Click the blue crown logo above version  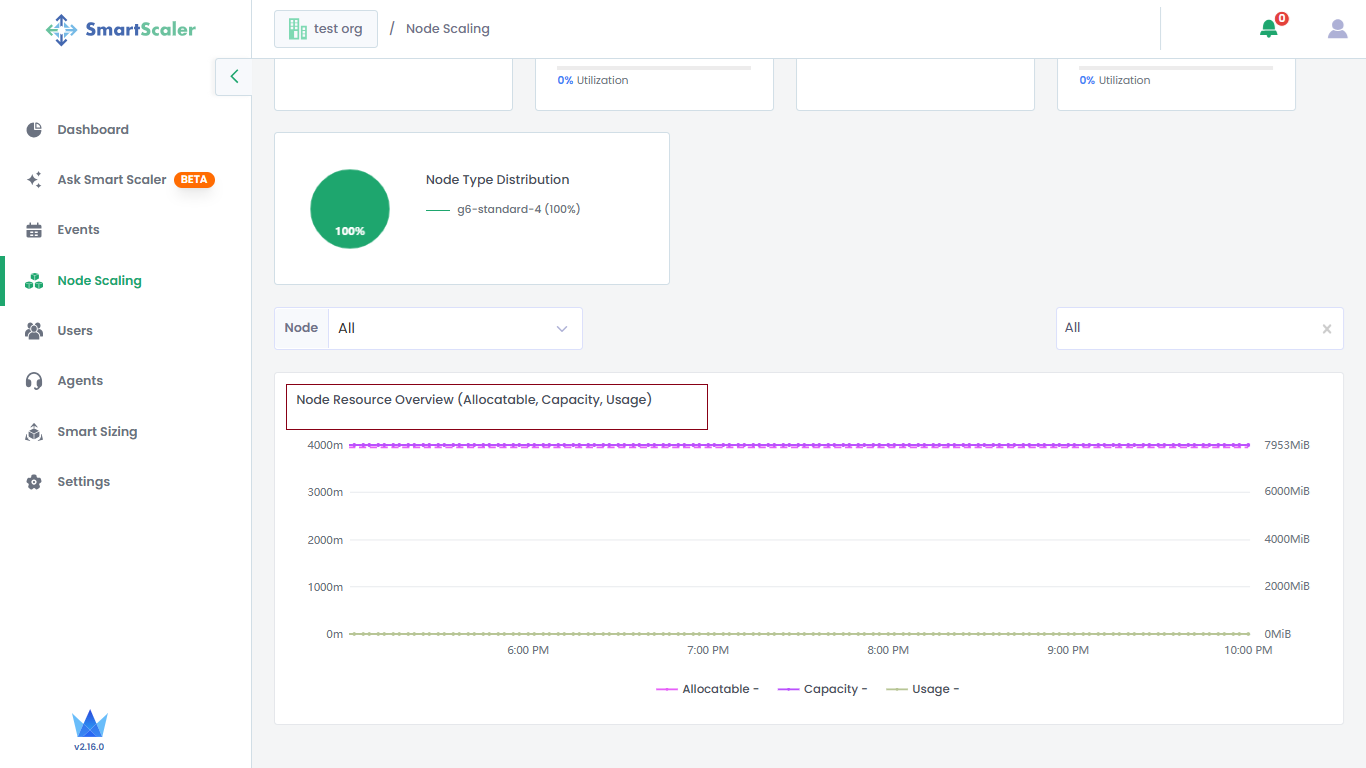89,724
